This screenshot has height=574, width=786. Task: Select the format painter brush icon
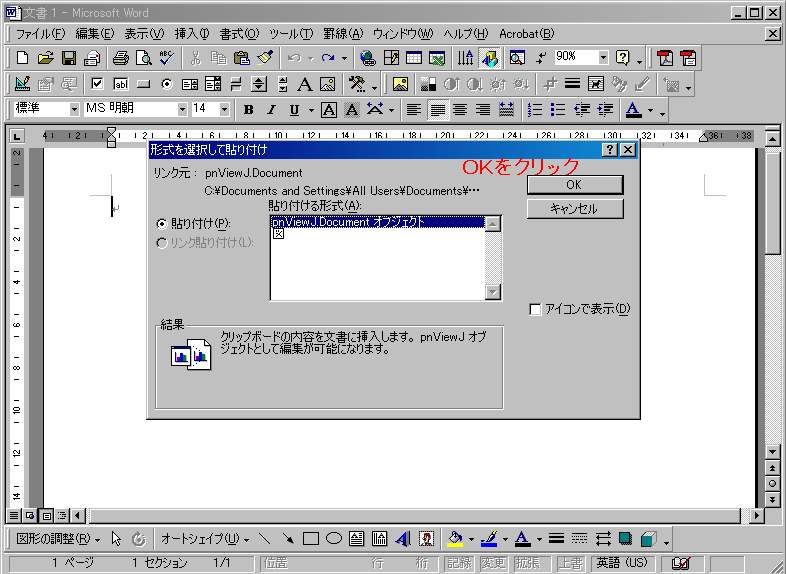tap(265, 58)
